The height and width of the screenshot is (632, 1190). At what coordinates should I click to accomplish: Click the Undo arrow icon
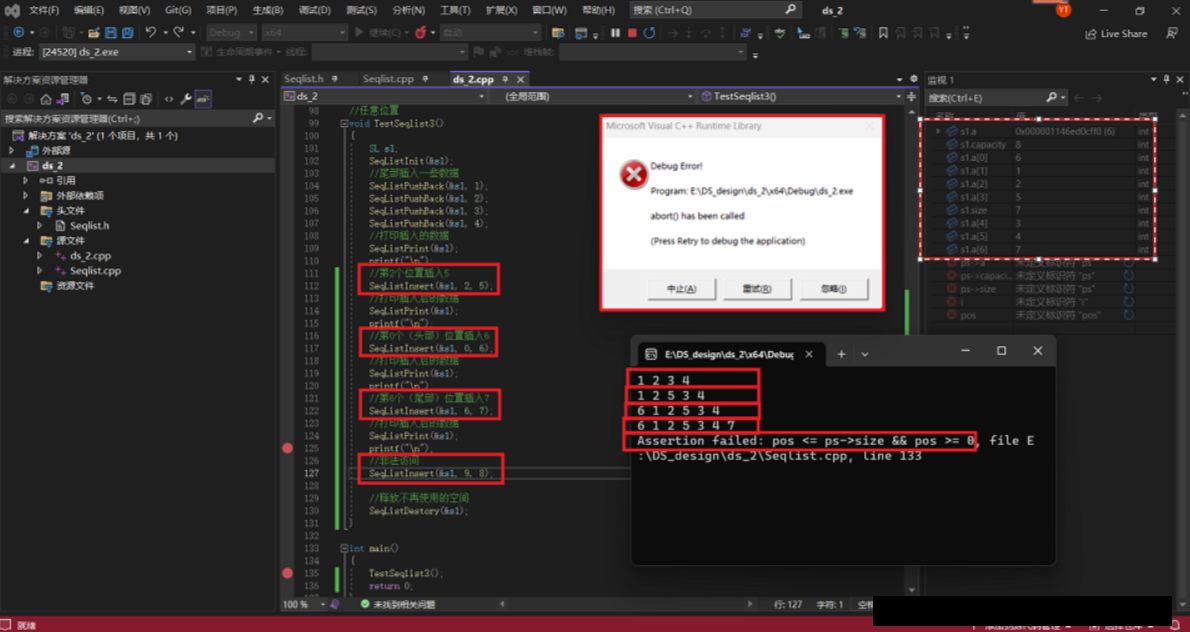150,33
